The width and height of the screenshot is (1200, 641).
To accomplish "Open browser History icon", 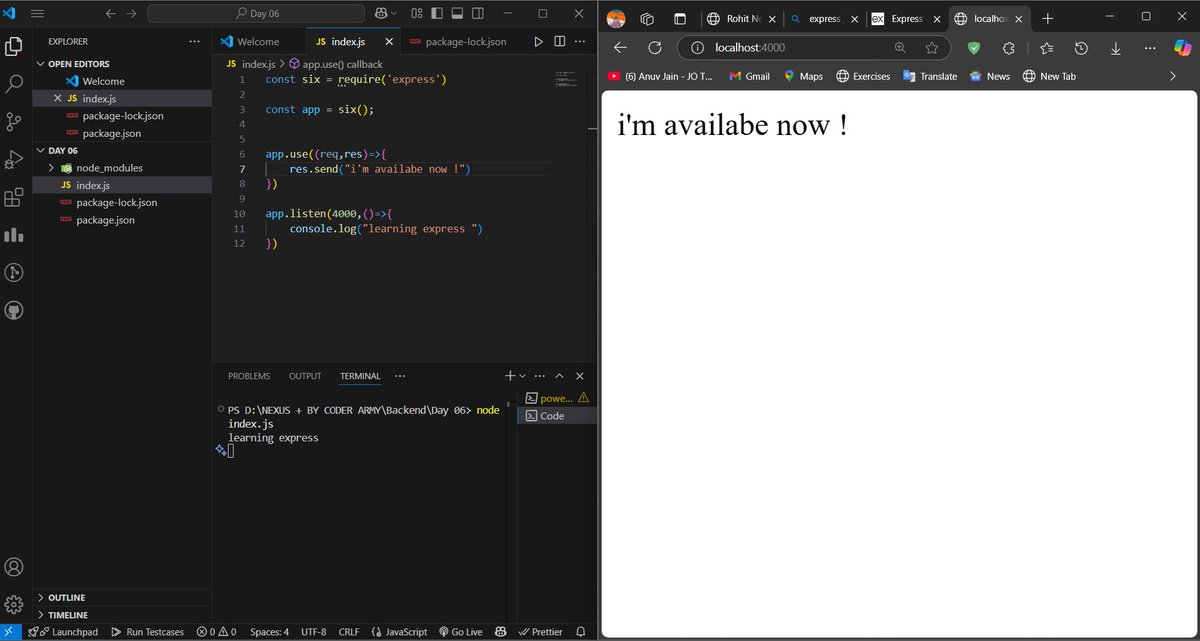I will pyautogui.click(x=1081, y=48).
